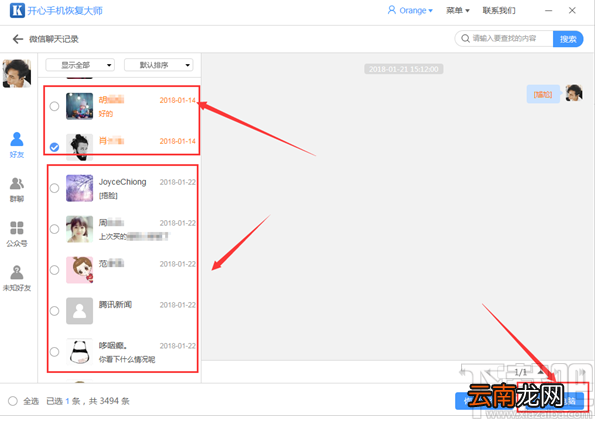Click the back arrow next to 微信聊天记录
601x424 pixels.
pyautogui.click(x=18, y=39)
